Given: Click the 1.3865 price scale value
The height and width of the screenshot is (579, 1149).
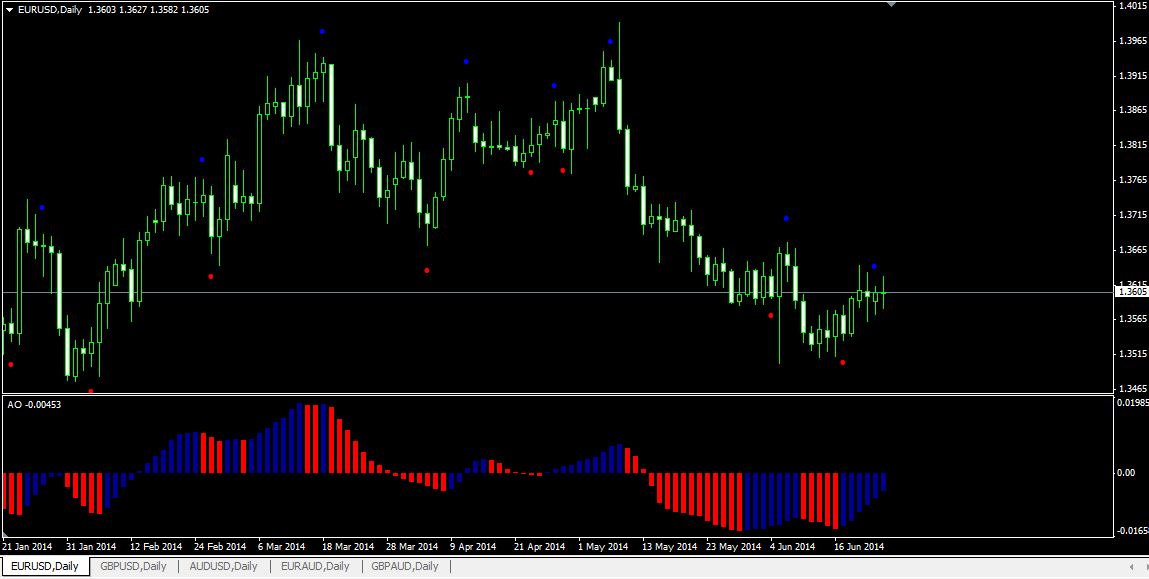Looking at the screenshot, I should 1132,110.
